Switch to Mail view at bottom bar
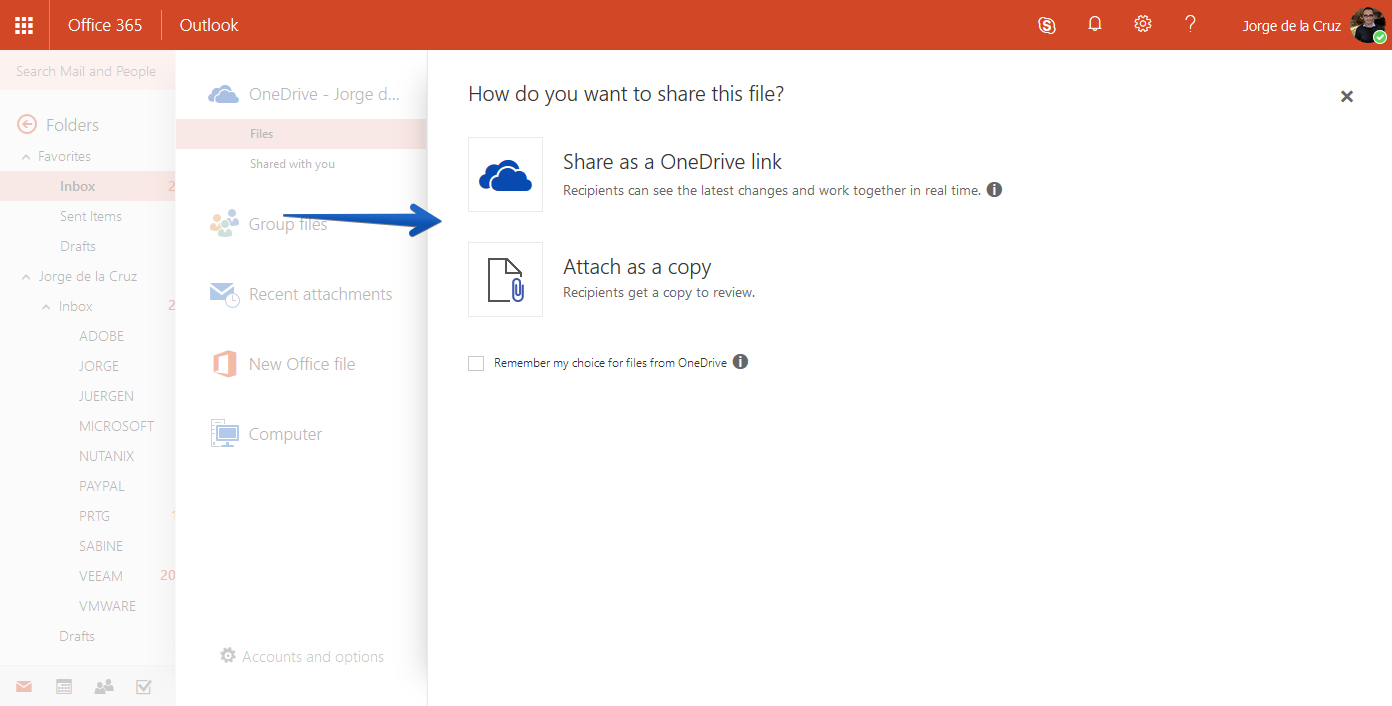Screen dimensions: 1392x706 (24, 686)
